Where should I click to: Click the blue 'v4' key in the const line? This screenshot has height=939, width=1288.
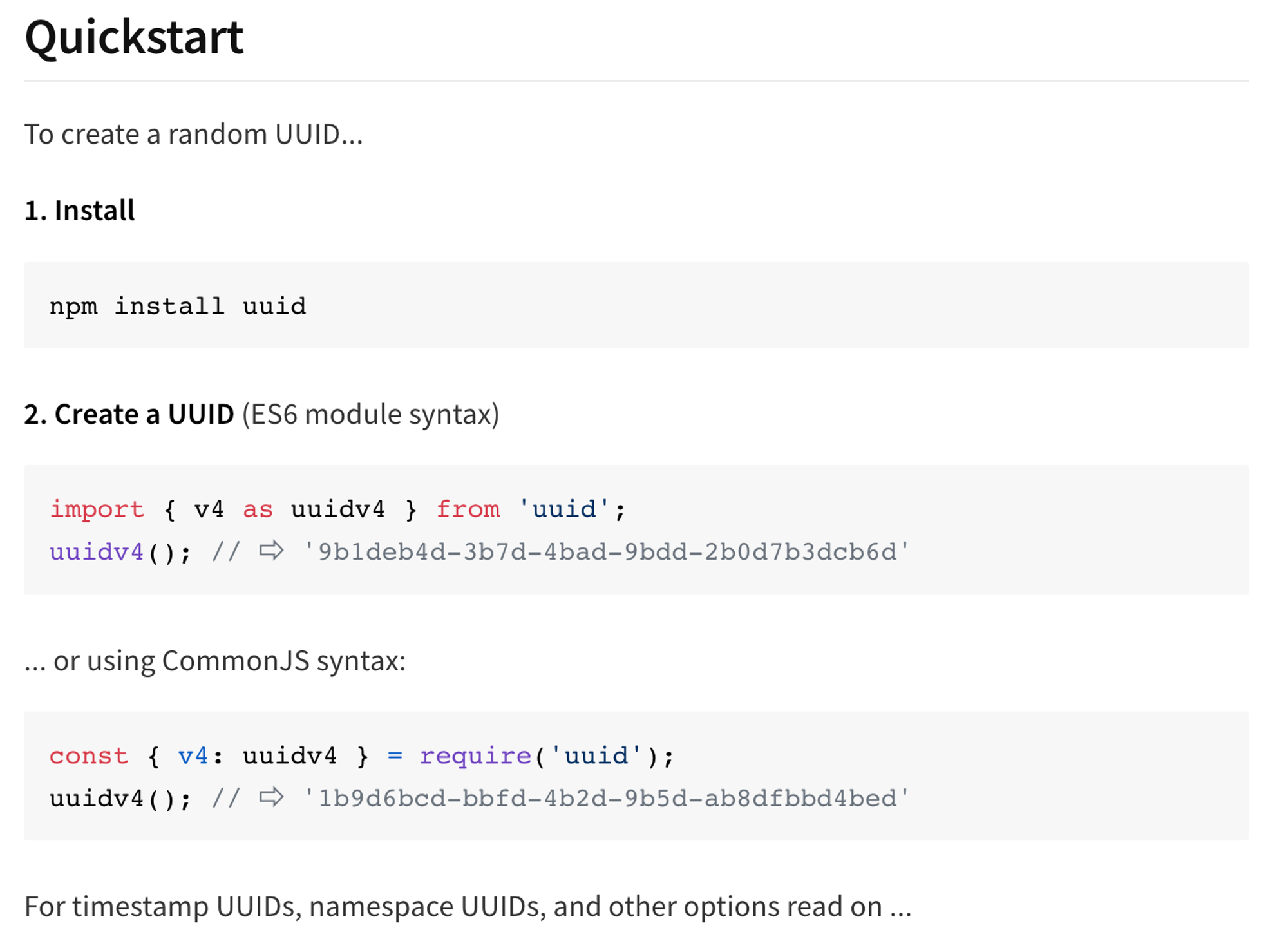pos(193,755)
